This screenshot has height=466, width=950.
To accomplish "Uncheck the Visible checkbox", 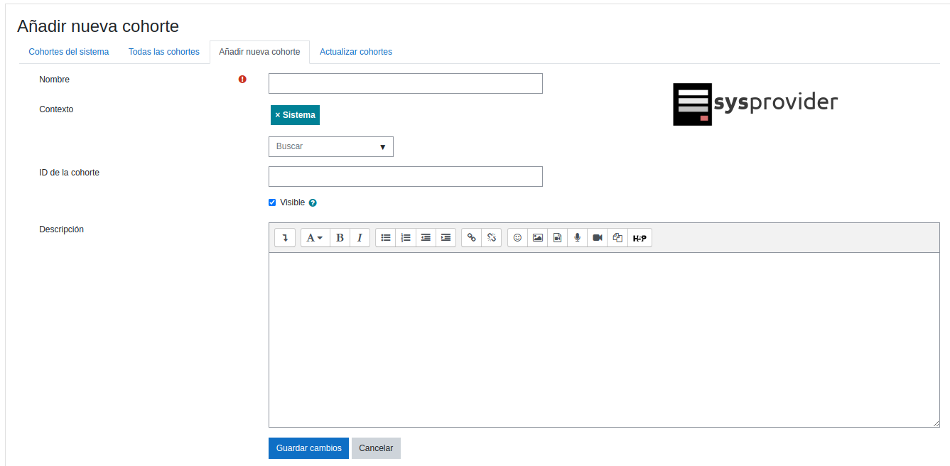I will 272,202.
